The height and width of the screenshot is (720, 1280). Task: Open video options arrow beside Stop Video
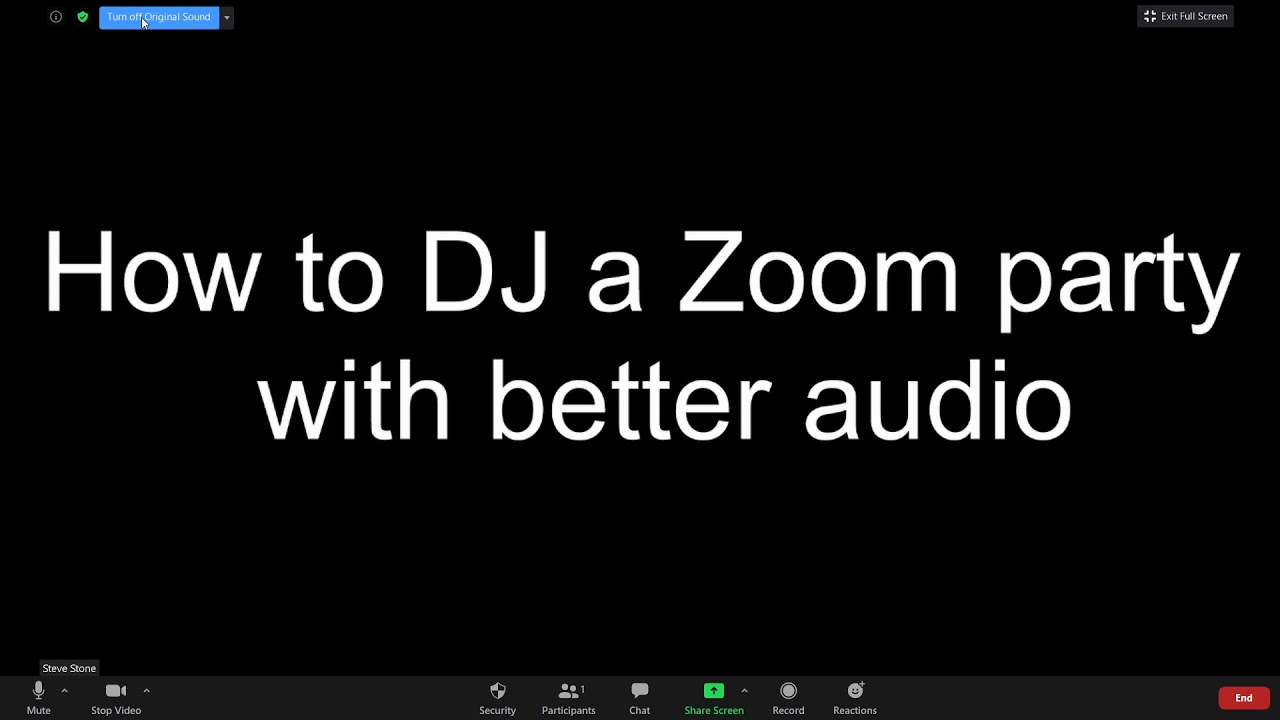pyautogui.click(x=146, y=690)
